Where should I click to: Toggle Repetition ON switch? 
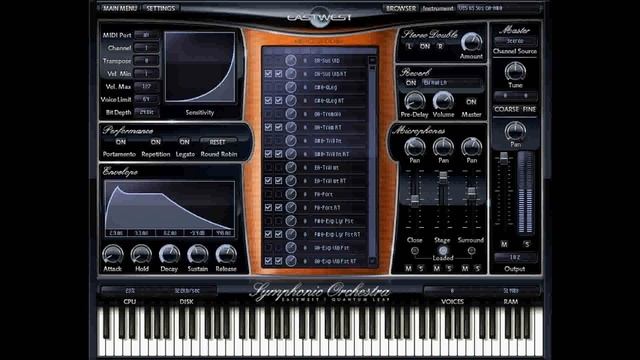[156, 142]
